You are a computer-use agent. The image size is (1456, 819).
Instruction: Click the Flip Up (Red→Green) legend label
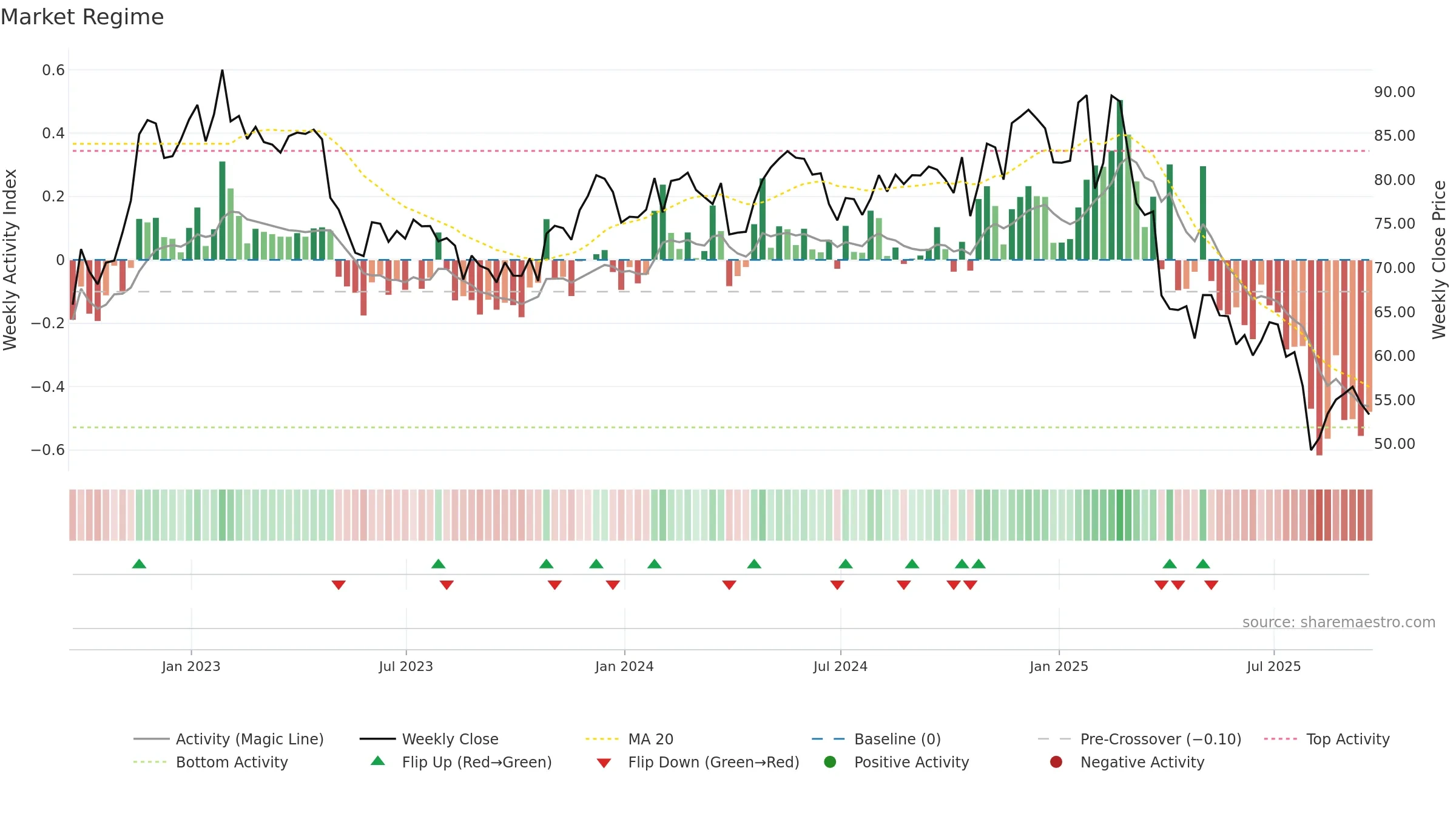pyautogui.click(x=477, y=762)
